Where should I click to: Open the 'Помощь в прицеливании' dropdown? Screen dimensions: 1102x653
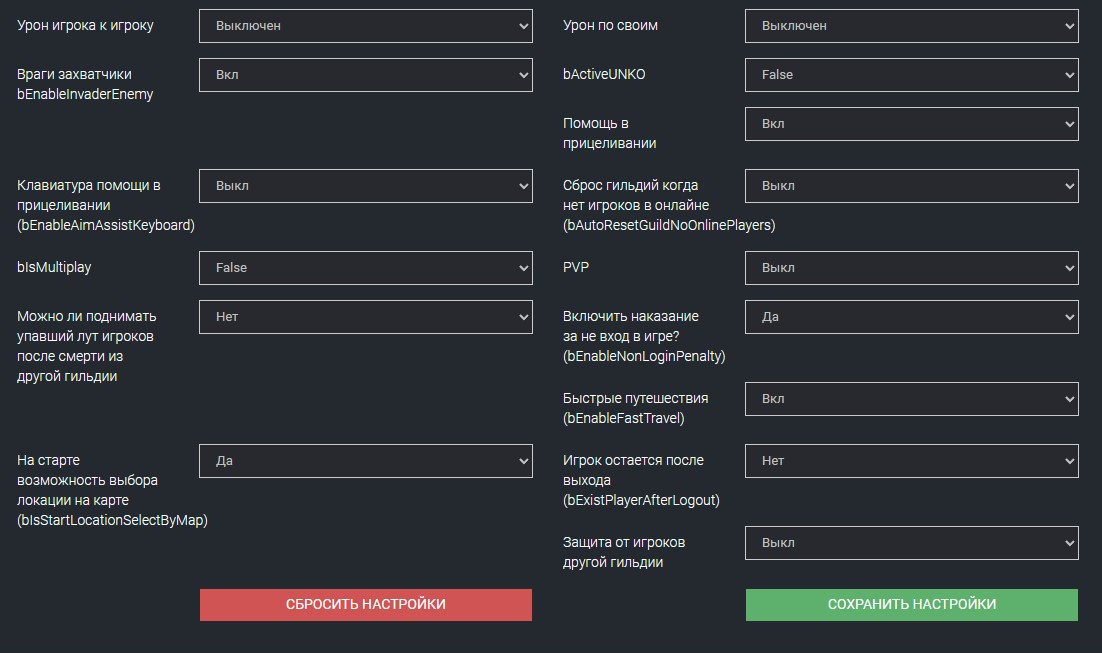tap(912, 124)
